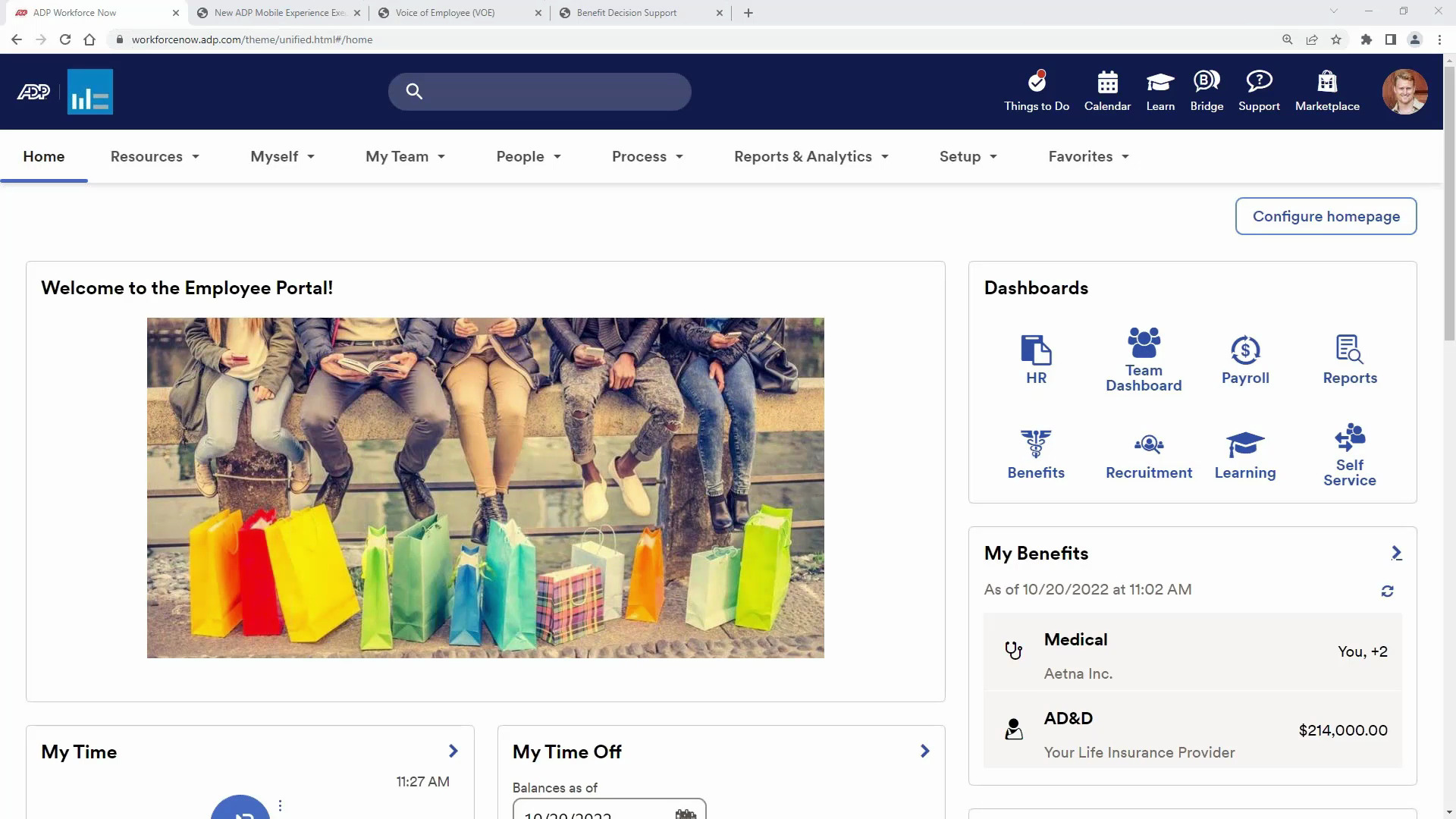Expand the Resources menu
Image resolution: width=1456 pixels, height=819 pixels.
(x=155, y=156)
